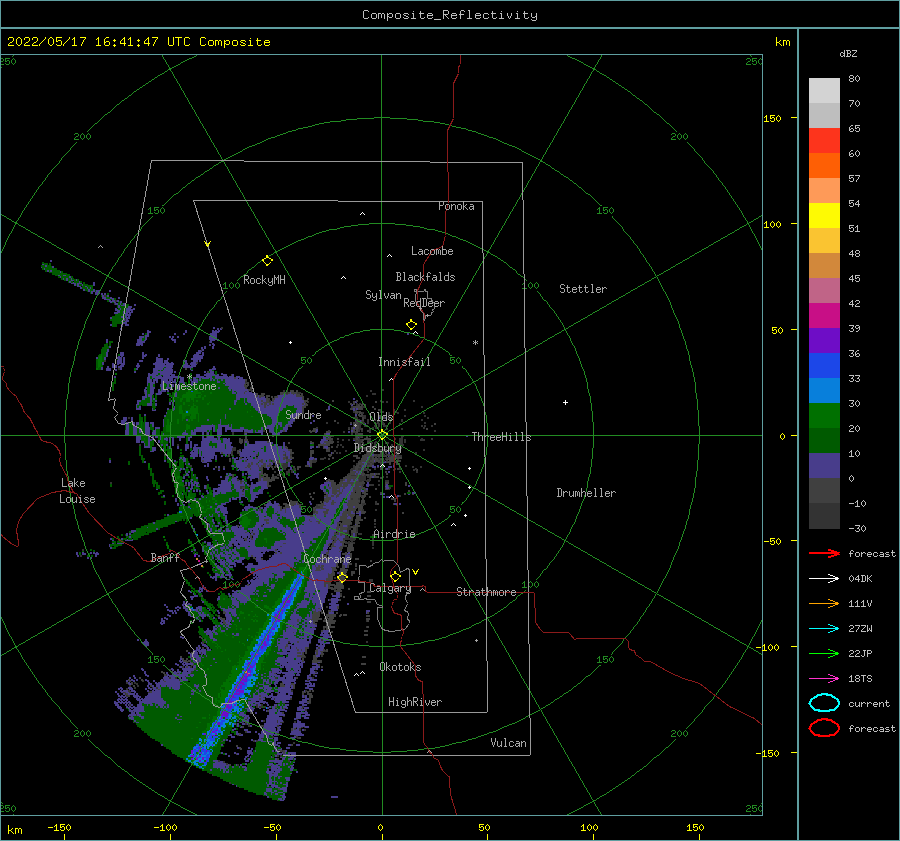Click the green 22JP arrow icon

(824, 653)
